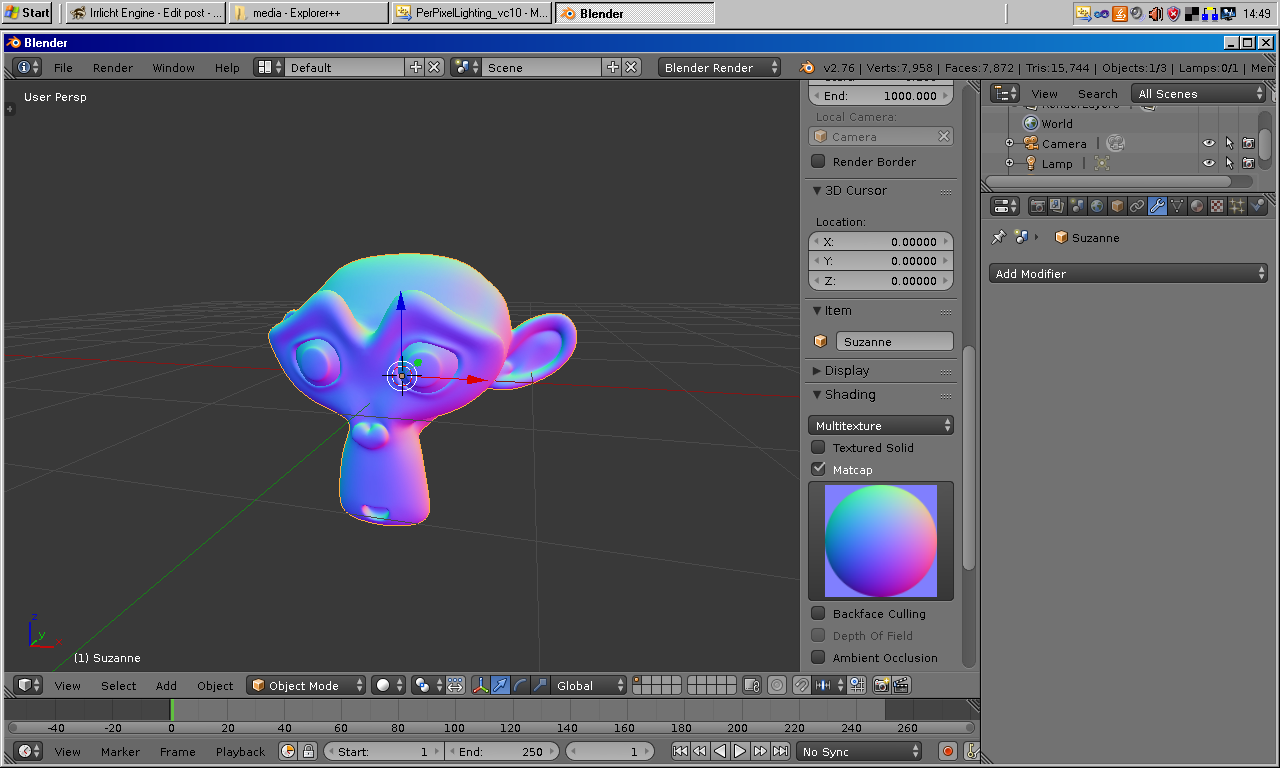Screen dimensions: 1280x768
Task: Open the File menu
Action: click(x=63, y=67)
